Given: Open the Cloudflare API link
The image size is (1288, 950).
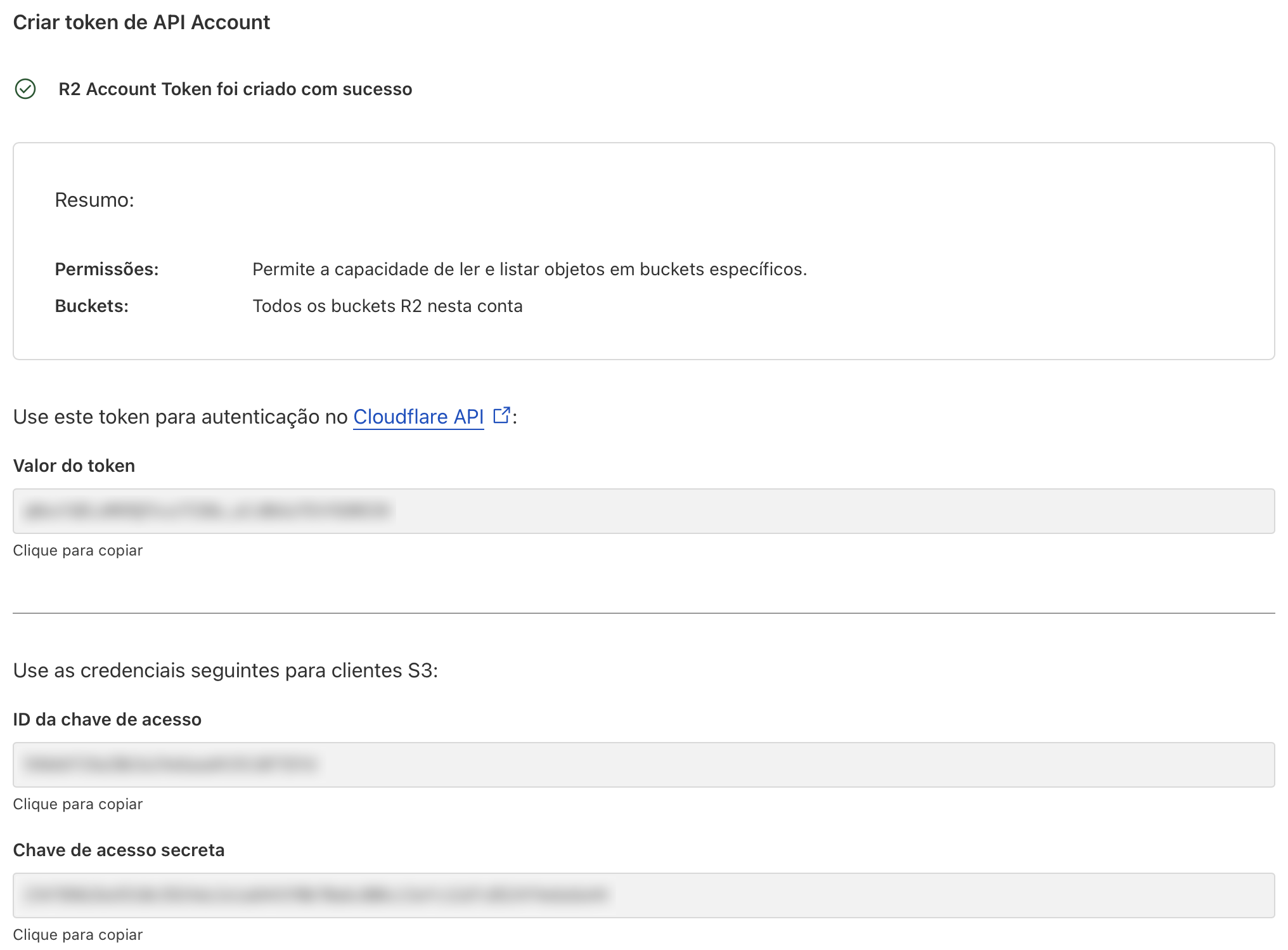Looking at the screenshot, I should pos(418,417).
